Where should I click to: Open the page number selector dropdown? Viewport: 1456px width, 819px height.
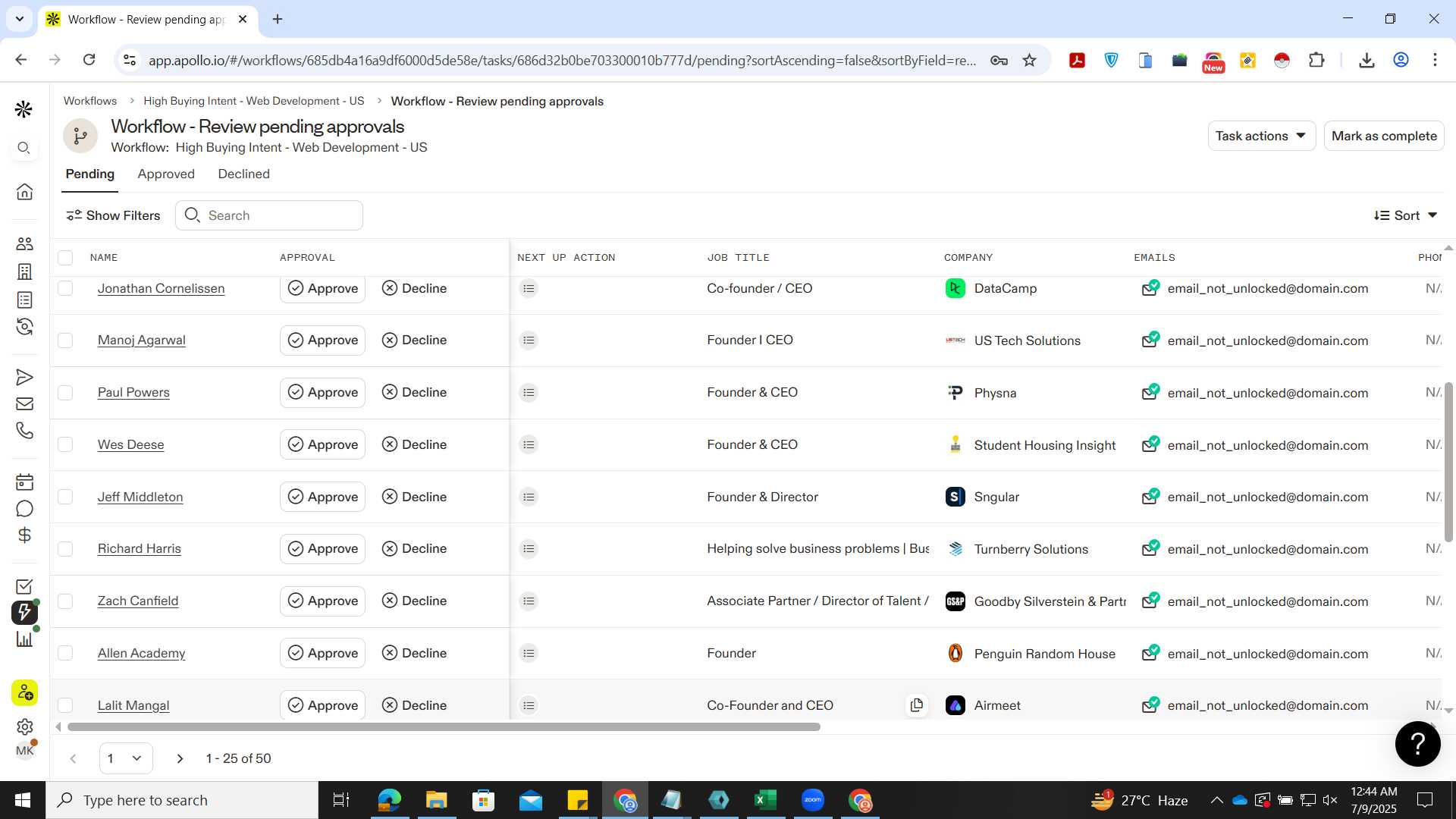coord(126,758)
